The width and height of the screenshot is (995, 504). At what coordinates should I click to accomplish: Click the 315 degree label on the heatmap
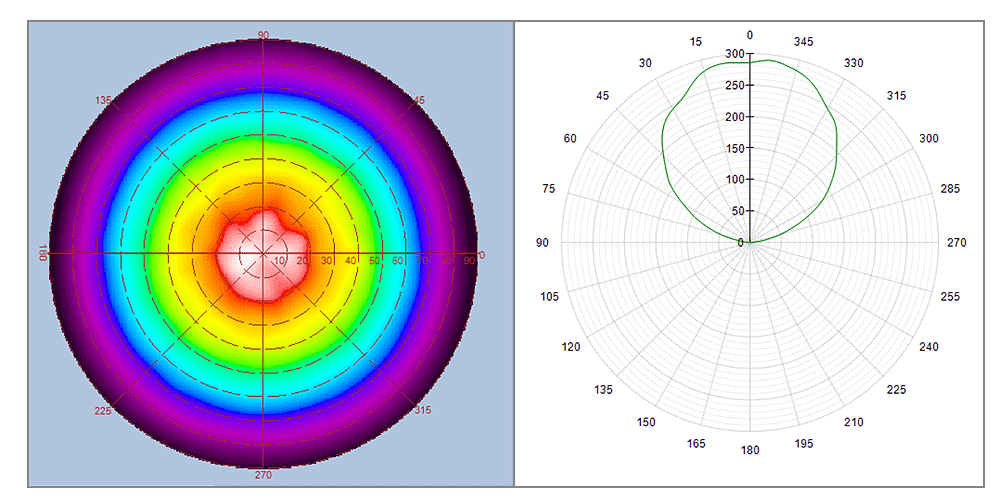point(423,410)
